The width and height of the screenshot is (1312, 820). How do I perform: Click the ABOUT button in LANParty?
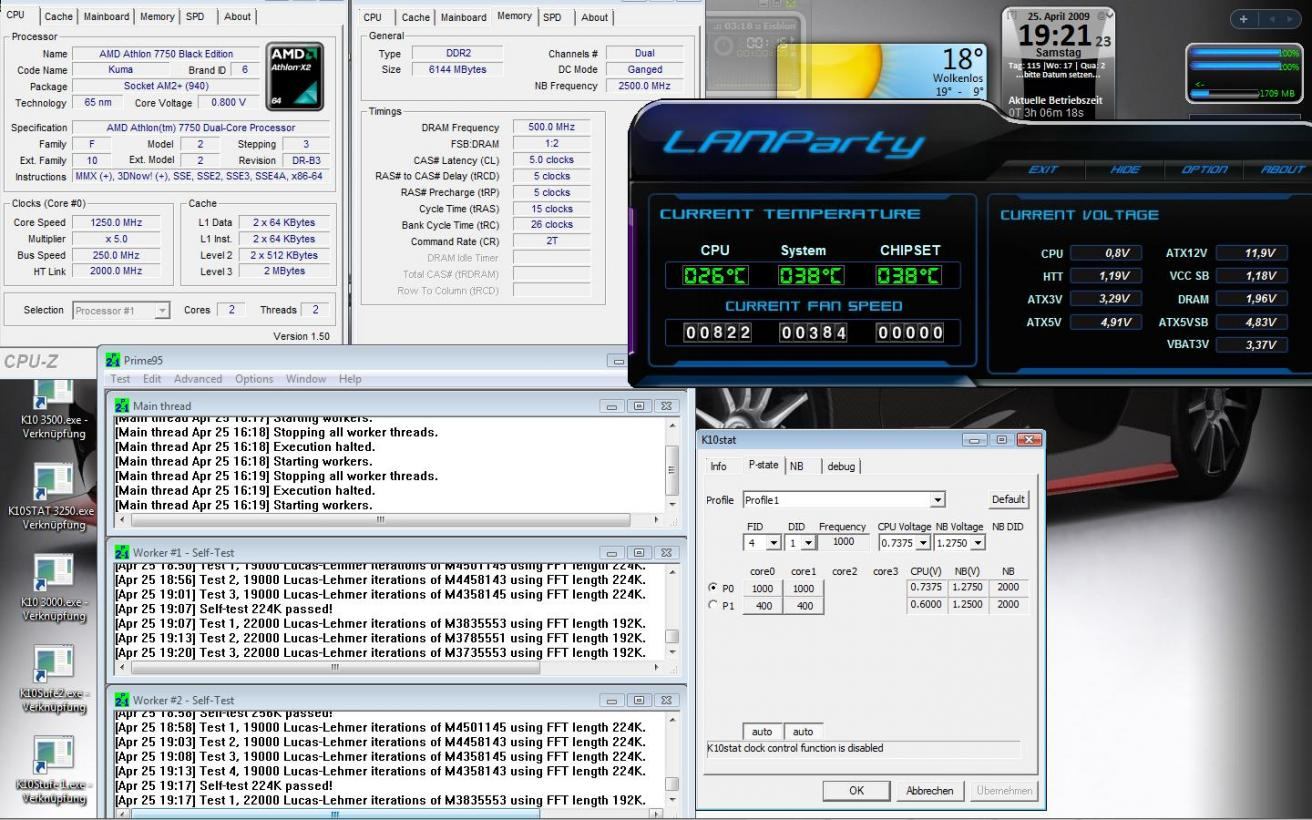[1283, 170]
